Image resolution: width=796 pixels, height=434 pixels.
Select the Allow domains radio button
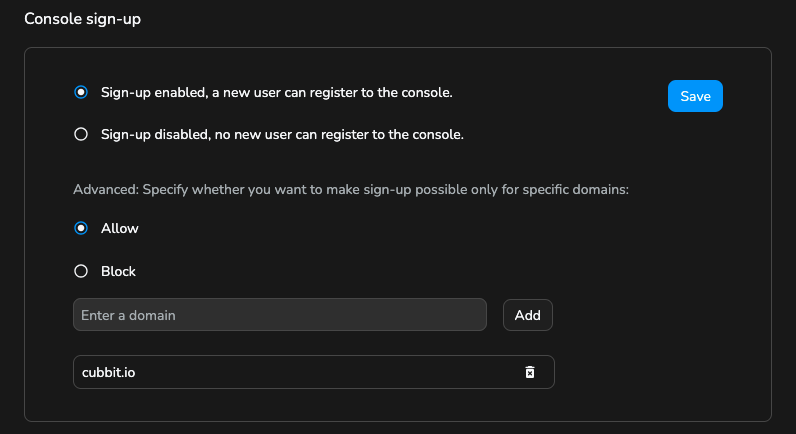tap(81, 228)
